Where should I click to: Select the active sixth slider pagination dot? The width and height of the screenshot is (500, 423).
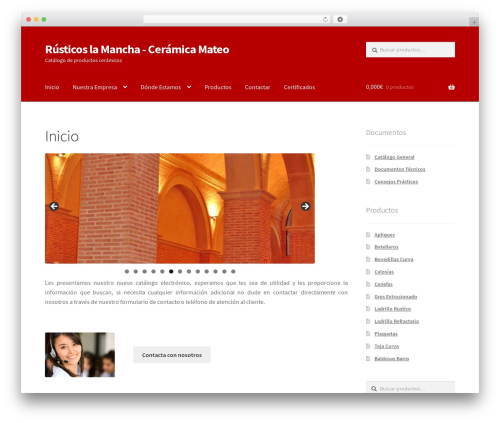click(x=171, y=271)
